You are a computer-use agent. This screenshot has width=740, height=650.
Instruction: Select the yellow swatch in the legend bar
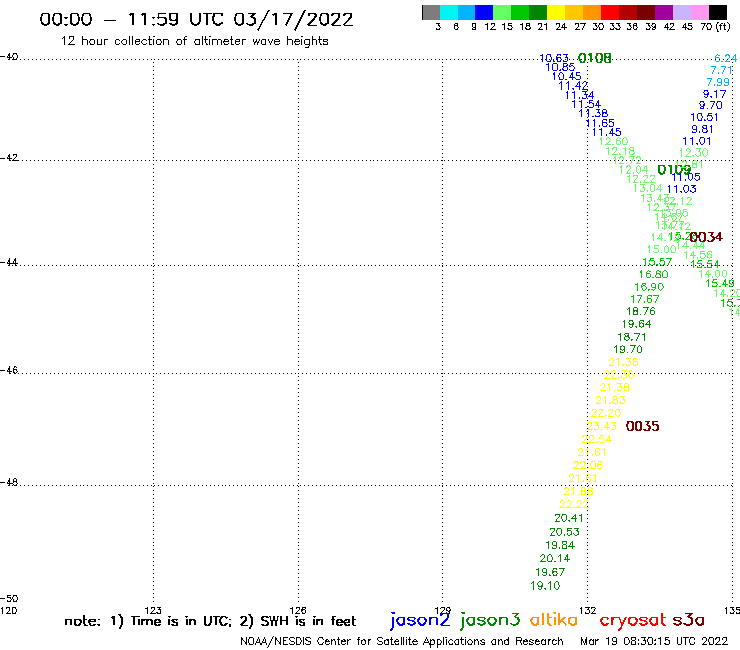click(x=556, y=12)
